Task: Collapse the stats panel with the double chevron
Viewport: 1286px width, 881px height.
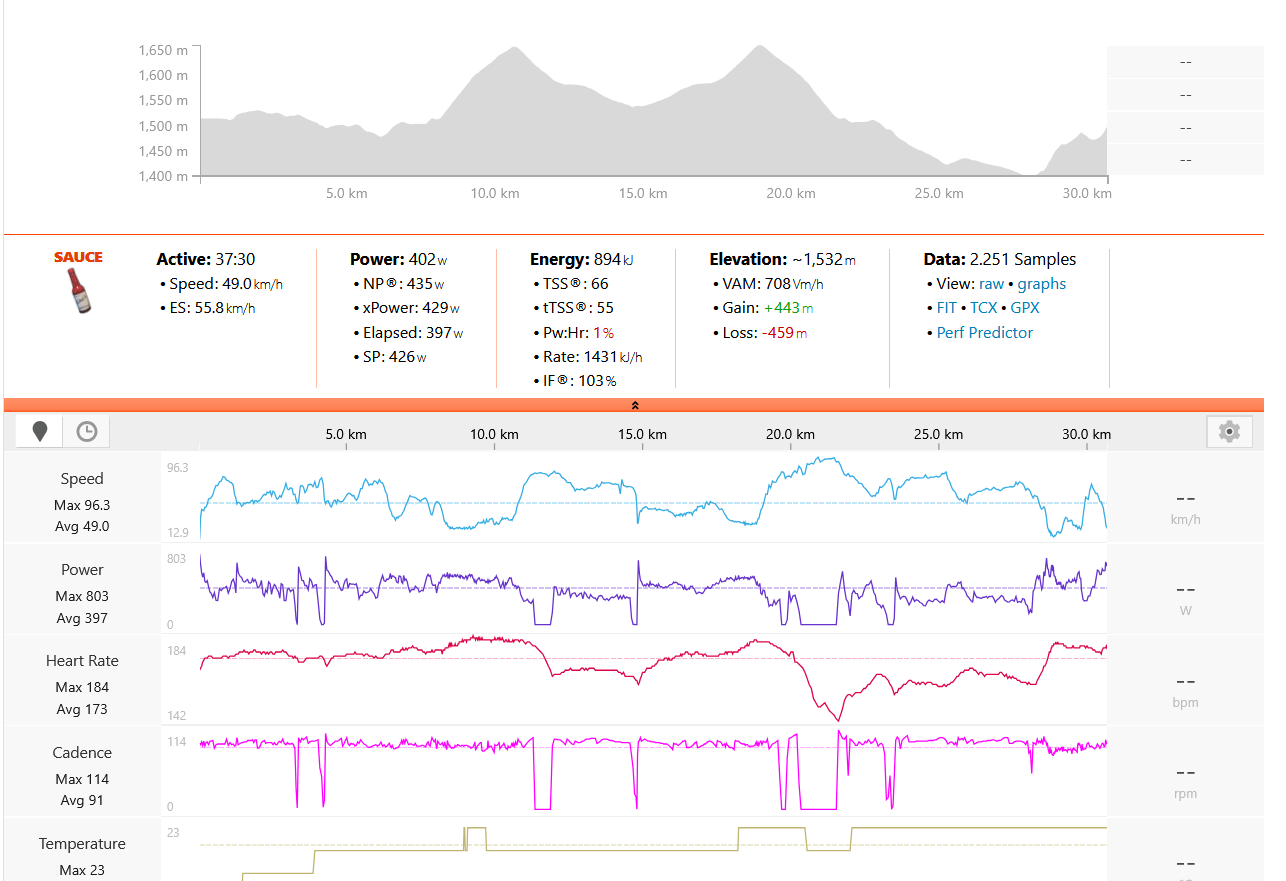Action: (634, 405)
